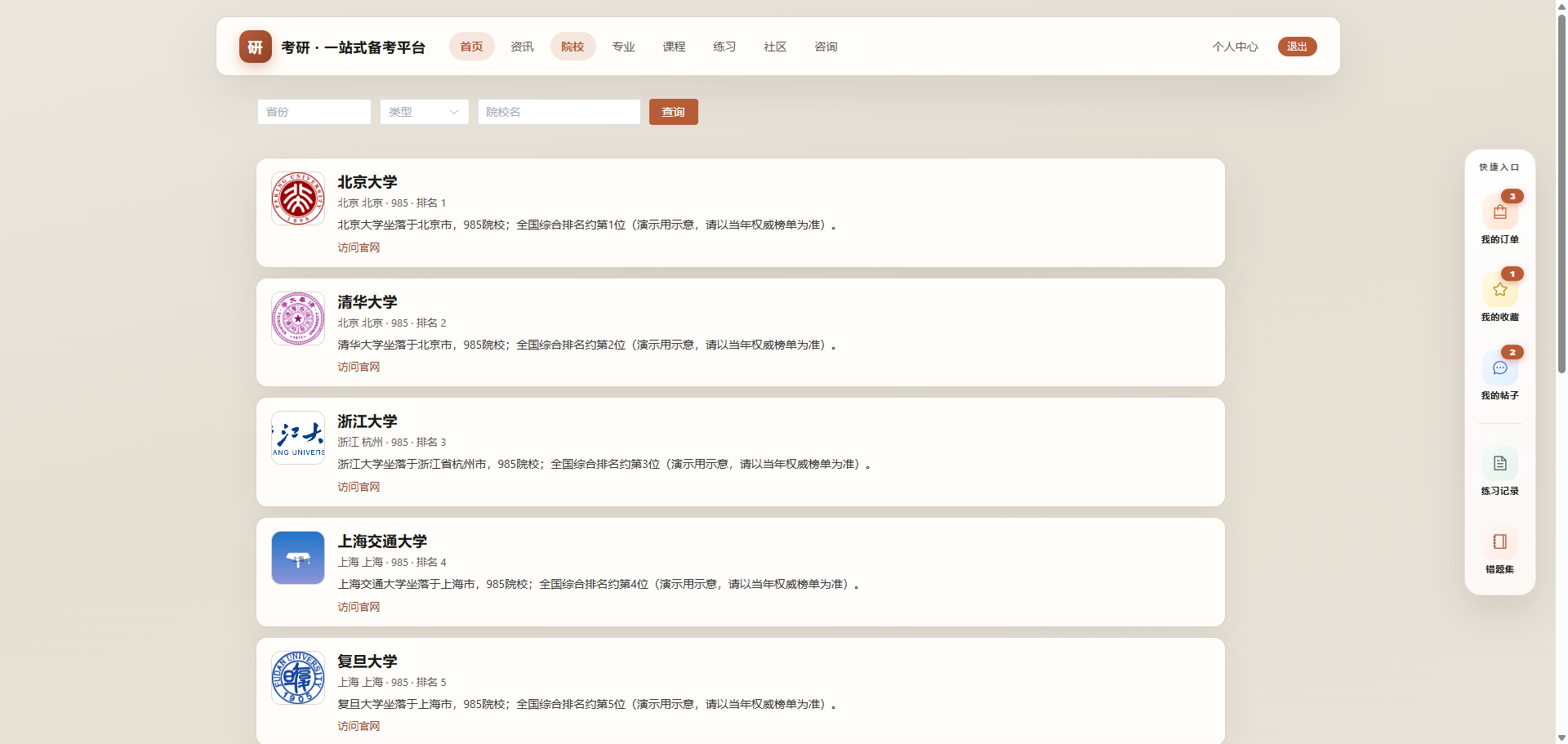Image resolution: width=1568 pixels, height=744 pixels.
Task: Open 我的订单 shopping bag icon
Action: click(x=1500, y=212)
